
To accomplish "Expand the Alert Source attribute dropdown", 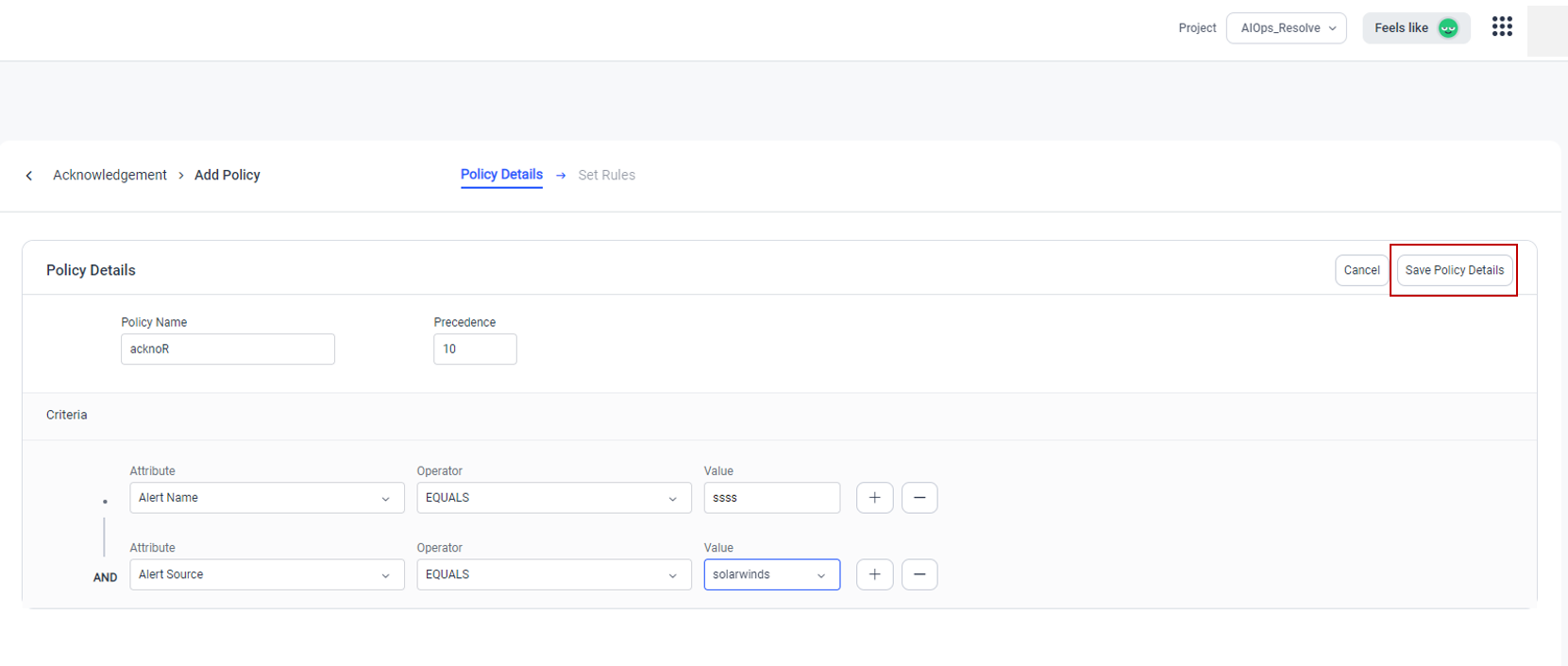I will click(266, 574).
